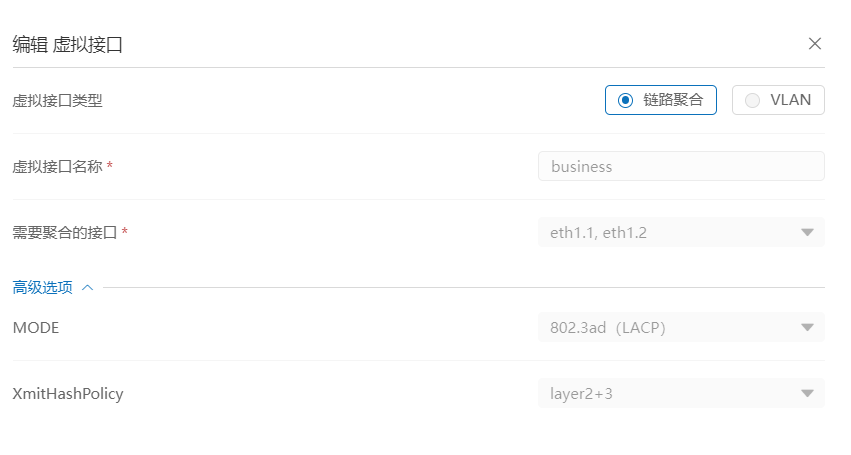851x455 pixels.
Task: Click the 链路聚合 option text
Action: point(673,100)
